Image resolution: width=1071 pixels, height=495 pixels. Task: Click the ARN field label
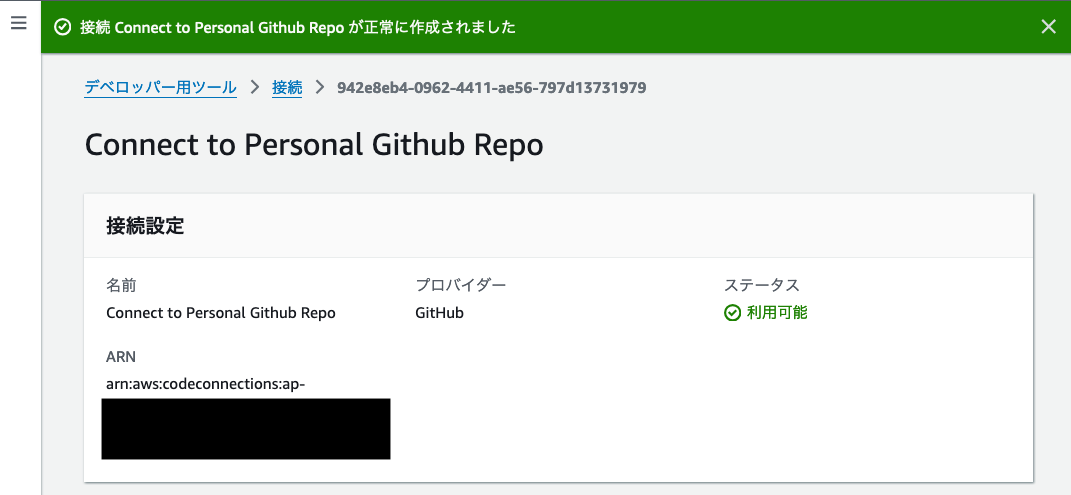tap(121, 356)
